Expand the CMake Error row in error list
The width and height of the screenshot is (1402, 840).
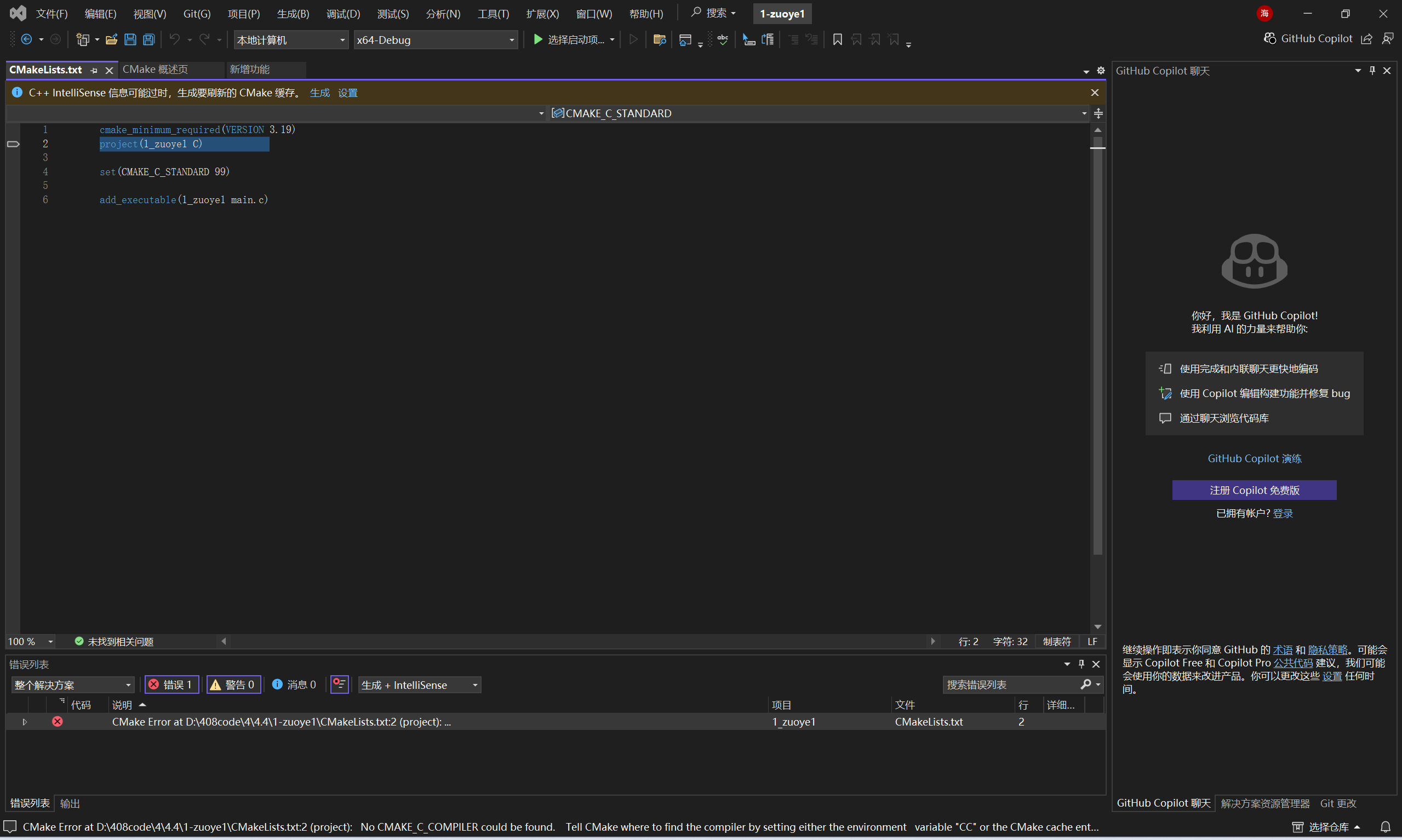pos(24,722)
